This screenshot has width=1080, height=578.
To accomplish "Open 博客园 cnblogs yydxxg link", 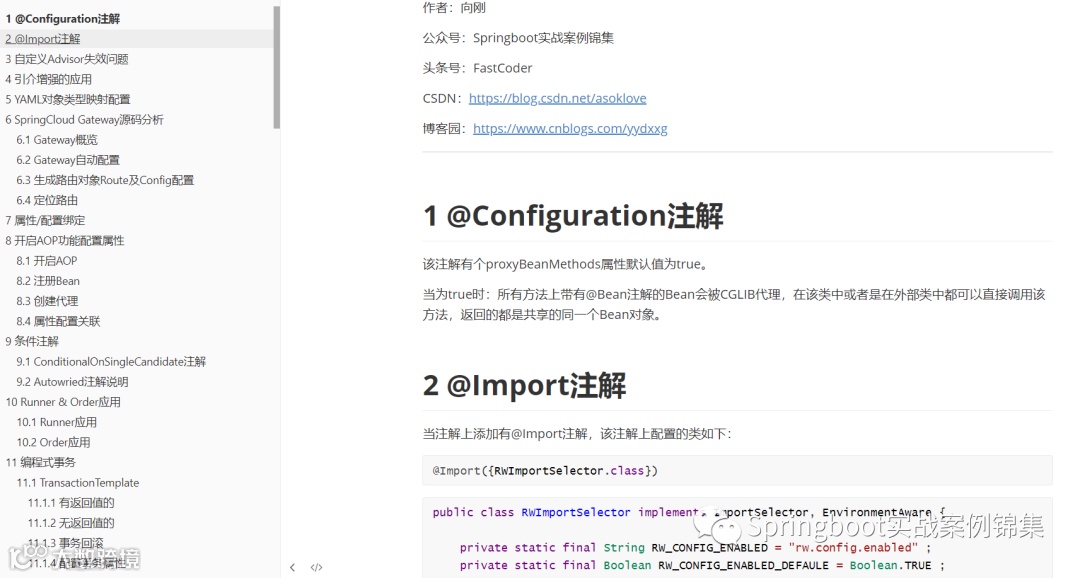I will [570, 128].
